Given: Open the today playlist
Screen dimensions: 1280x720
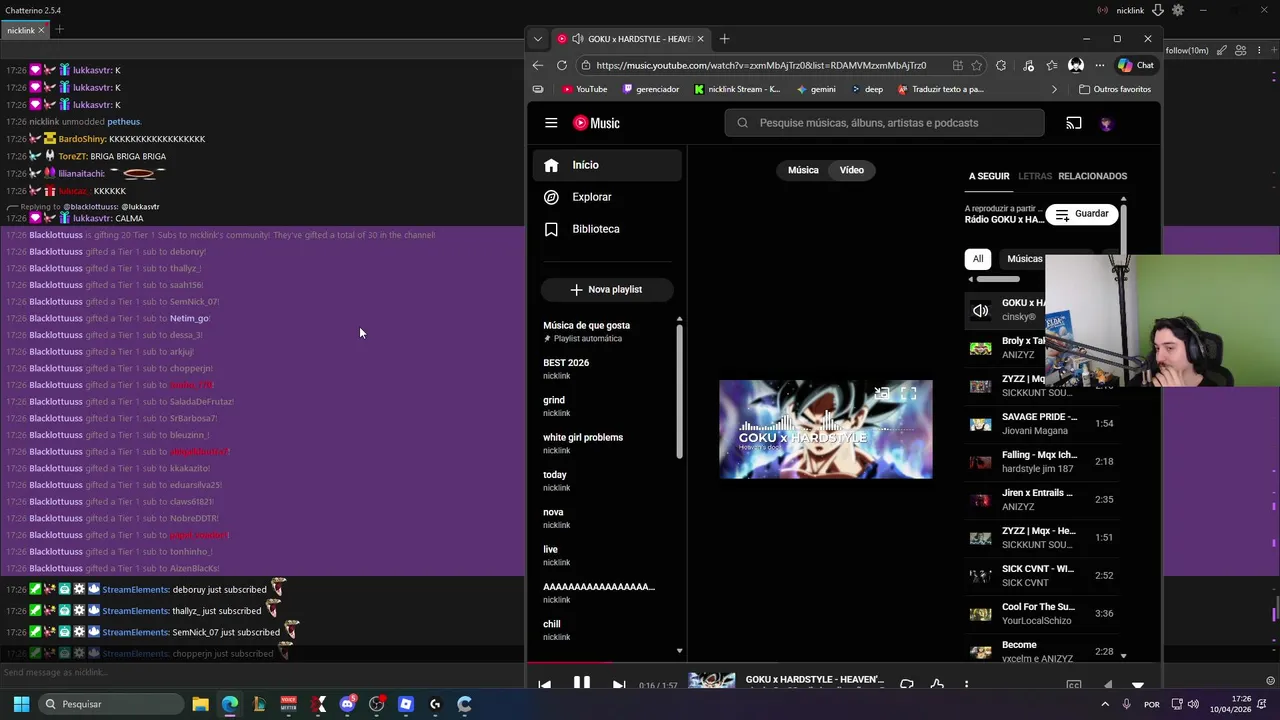Looking at the screenshot, I should (x=607, y=481).
